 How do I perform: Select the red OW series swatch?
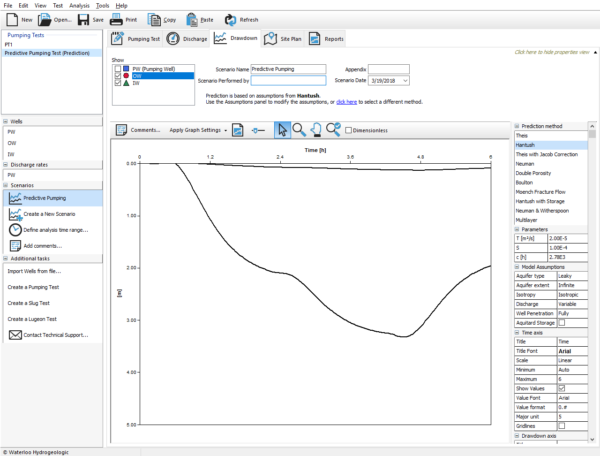coord(125,76)
